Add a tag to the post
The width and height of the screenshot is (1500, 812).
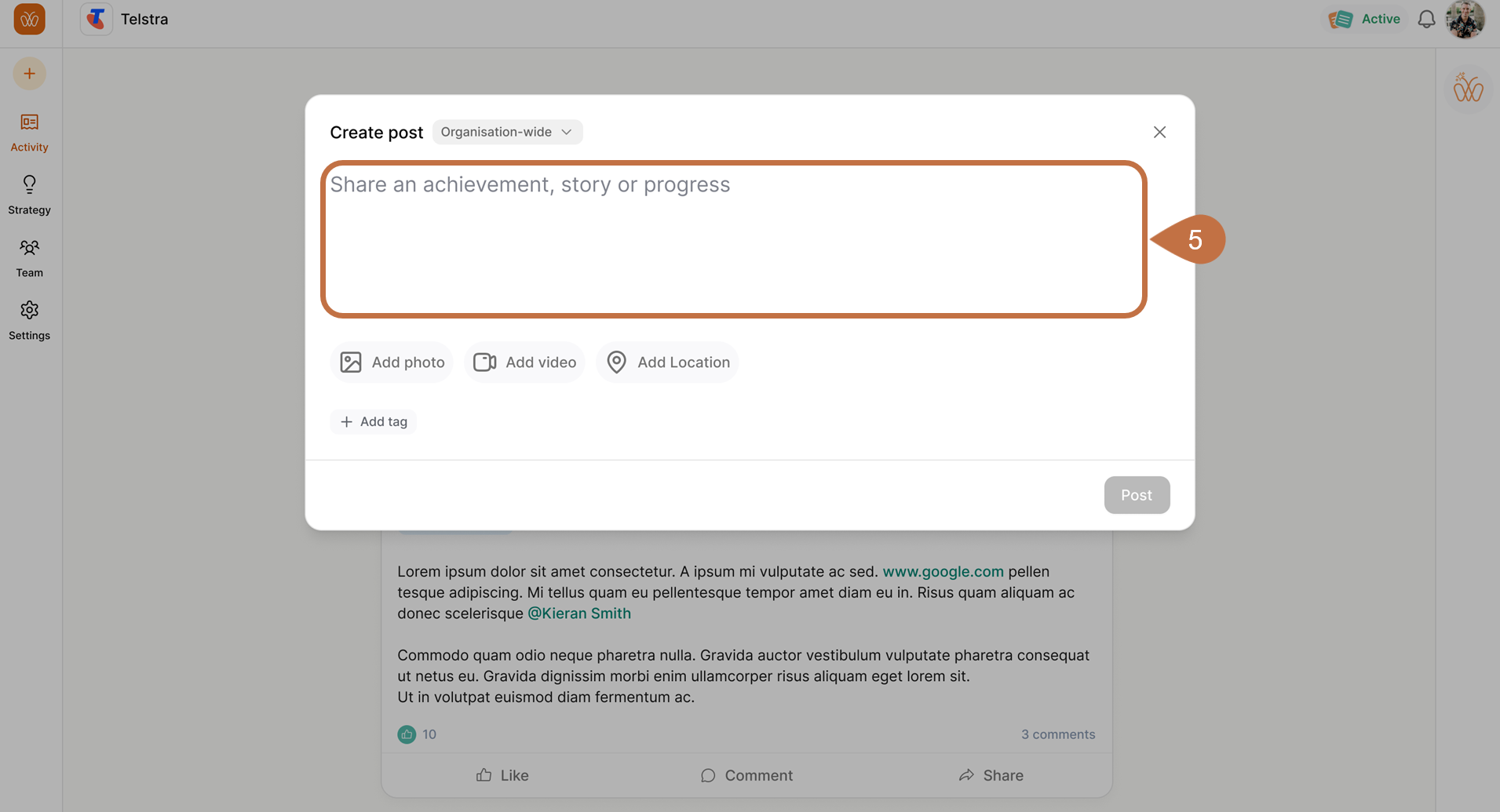click(x=374, y=421)
